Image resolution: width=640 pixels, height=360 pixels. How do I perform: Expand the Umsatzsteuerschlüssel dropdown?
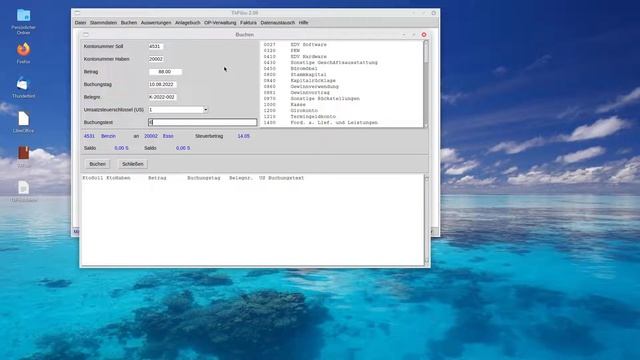(x=205, y=110)
